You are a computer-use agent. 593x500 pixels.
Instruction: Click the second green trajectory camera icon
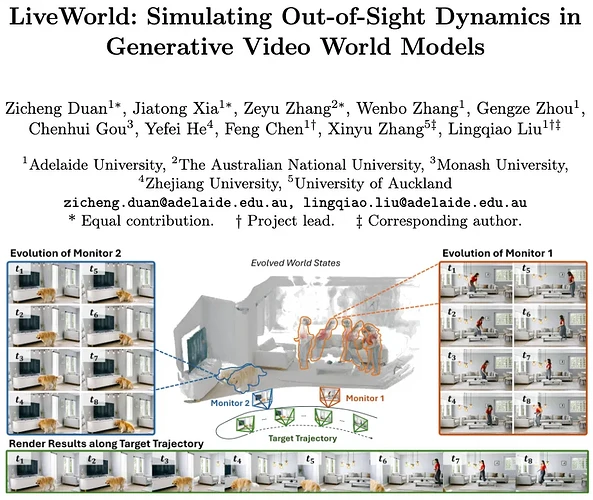tap(285, 416)
